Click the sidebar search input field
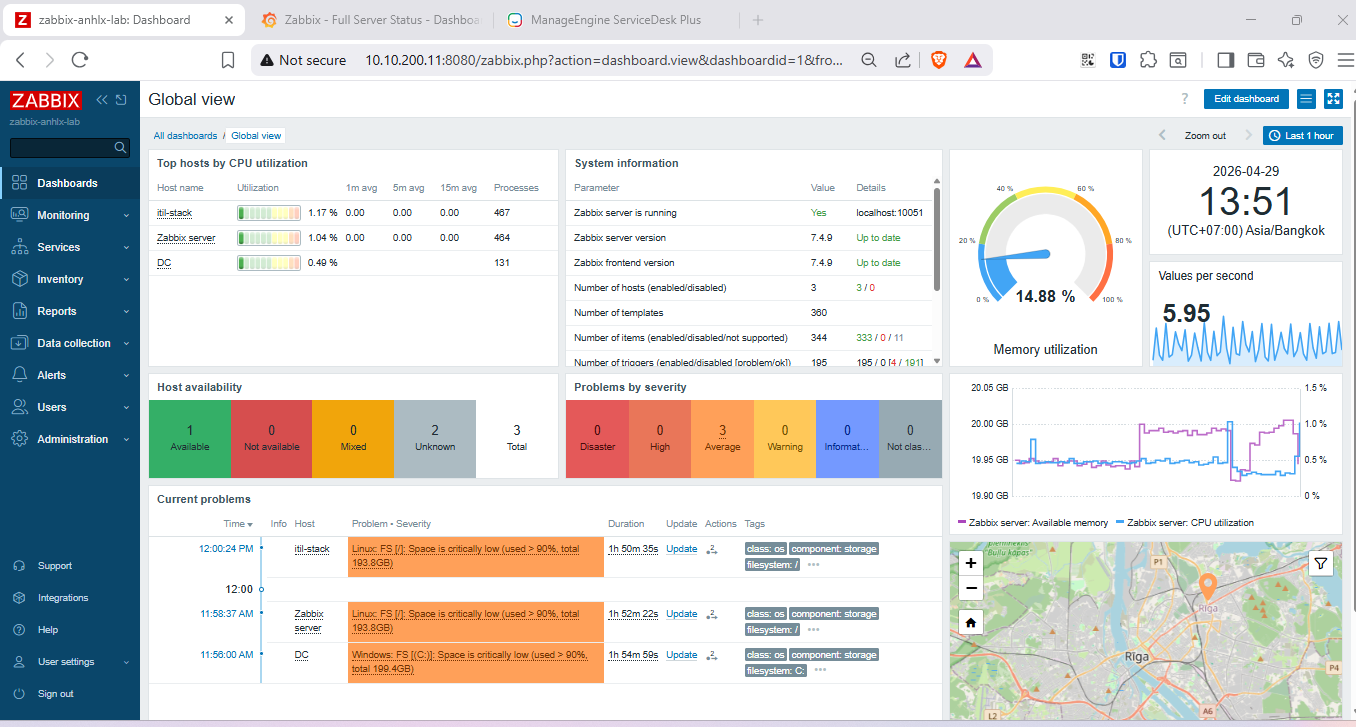This screenshot has height=727, width=1356. [62, 148]
